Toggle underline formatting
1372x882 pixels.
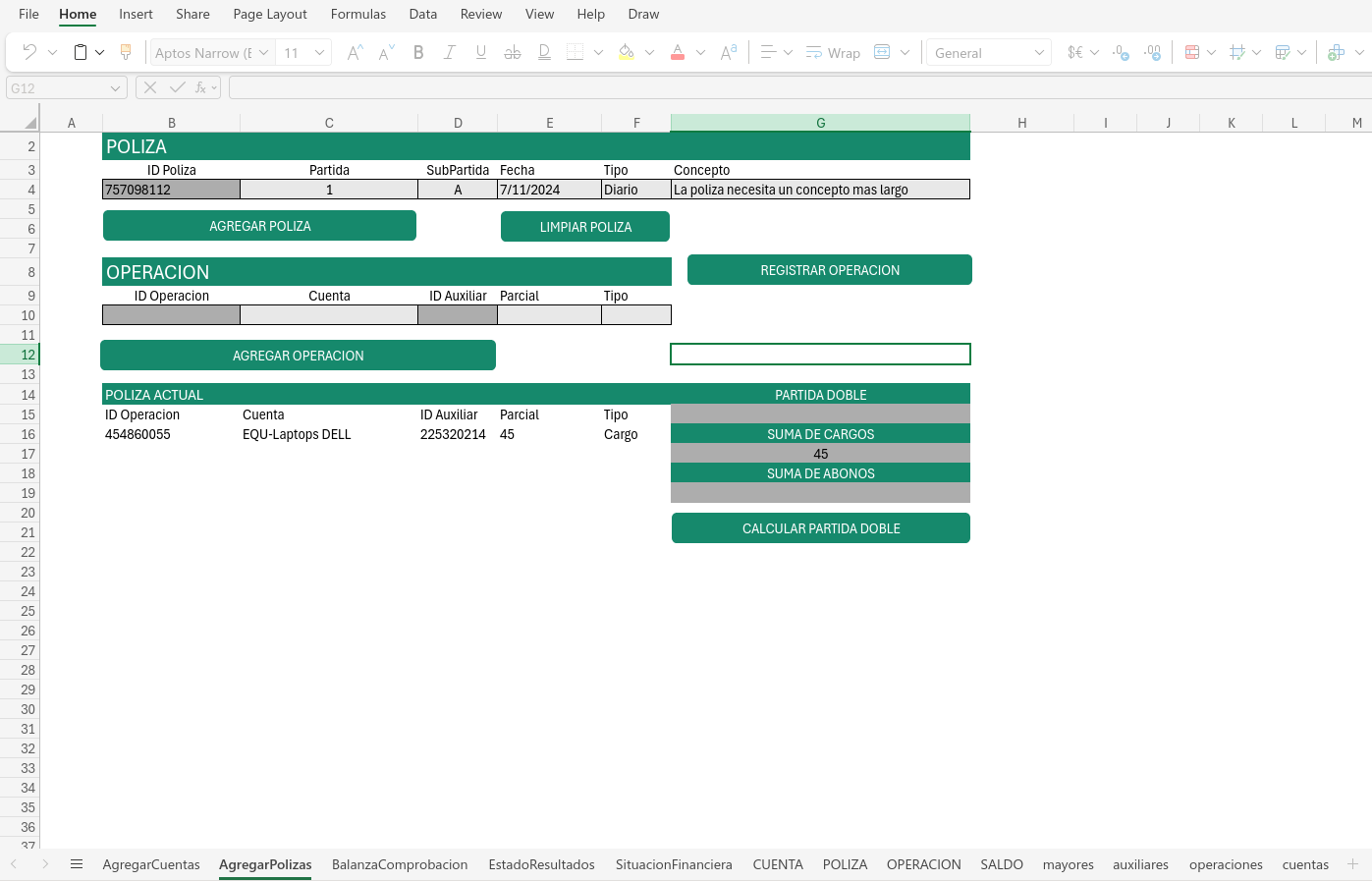(481, 52)
